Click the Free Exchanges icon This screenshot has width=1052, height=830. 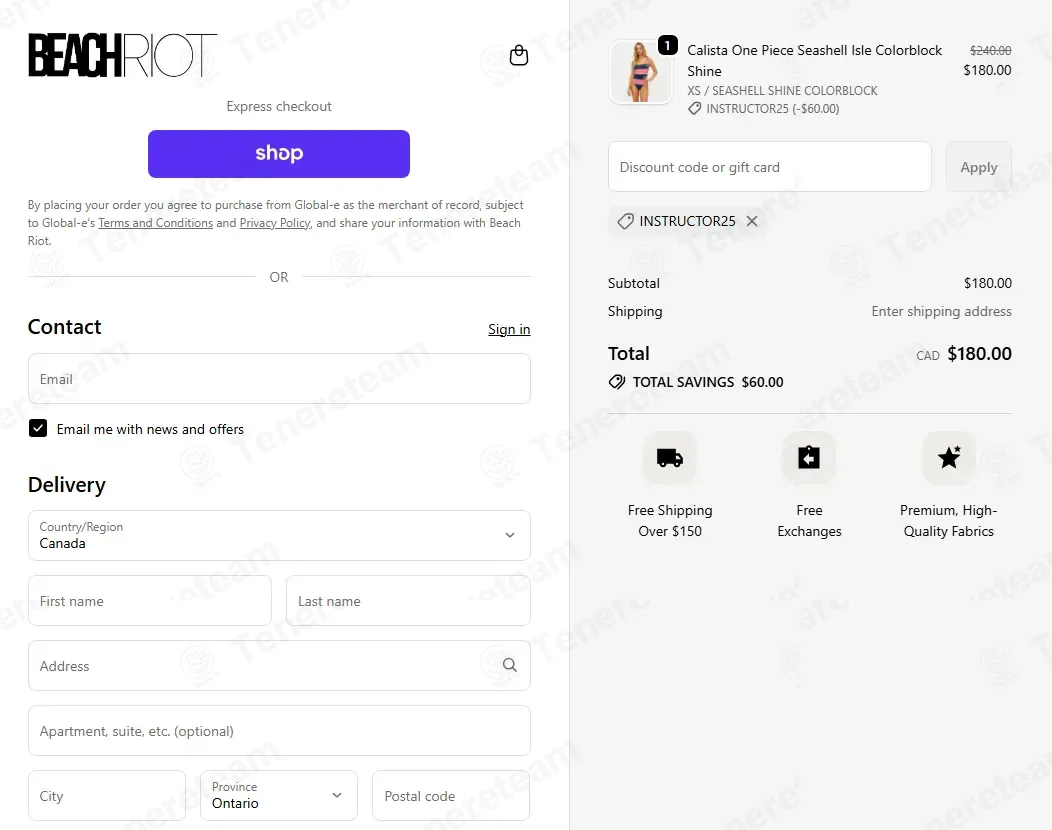809,458
